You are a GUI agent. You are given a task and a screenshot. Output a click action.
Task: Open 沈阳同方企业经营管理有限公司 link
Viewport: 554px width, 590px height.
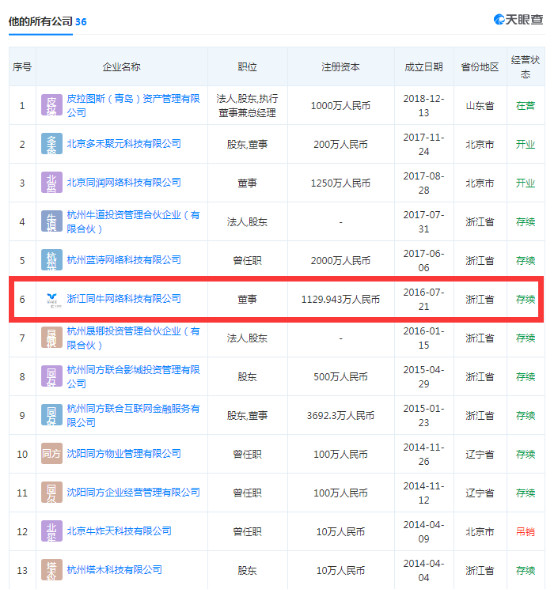click(x=133, y=492)
